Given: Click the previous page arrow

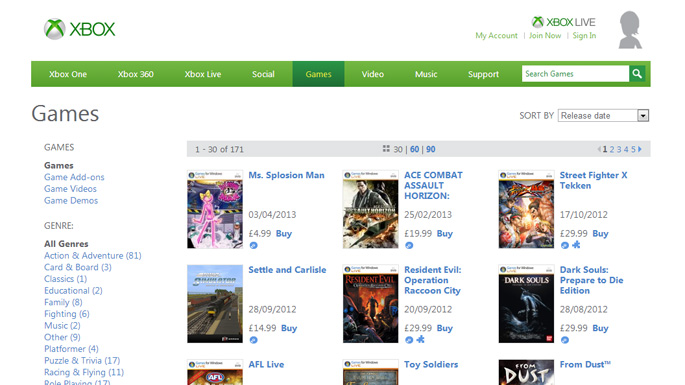Looking at the screenshot, I should 599,149.
